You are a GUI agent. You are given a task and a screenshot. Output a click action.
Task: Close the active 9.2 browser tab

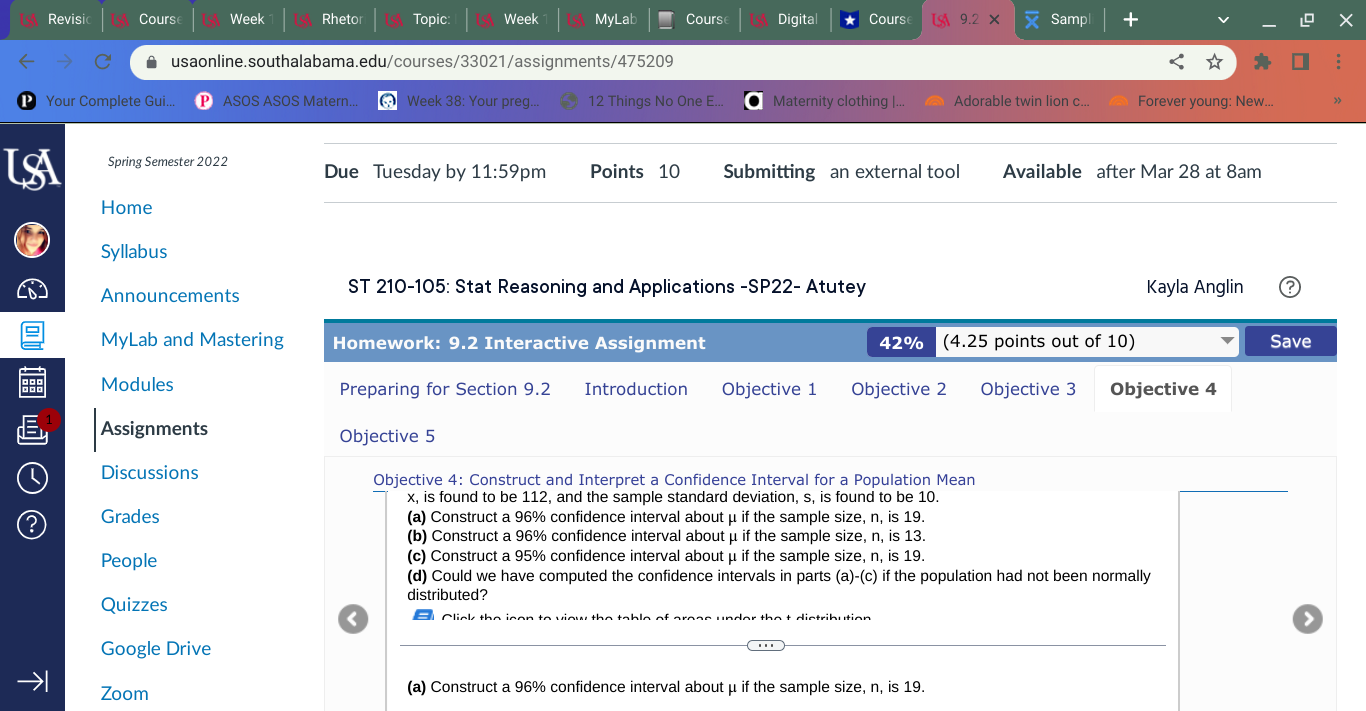pos(995,19)
